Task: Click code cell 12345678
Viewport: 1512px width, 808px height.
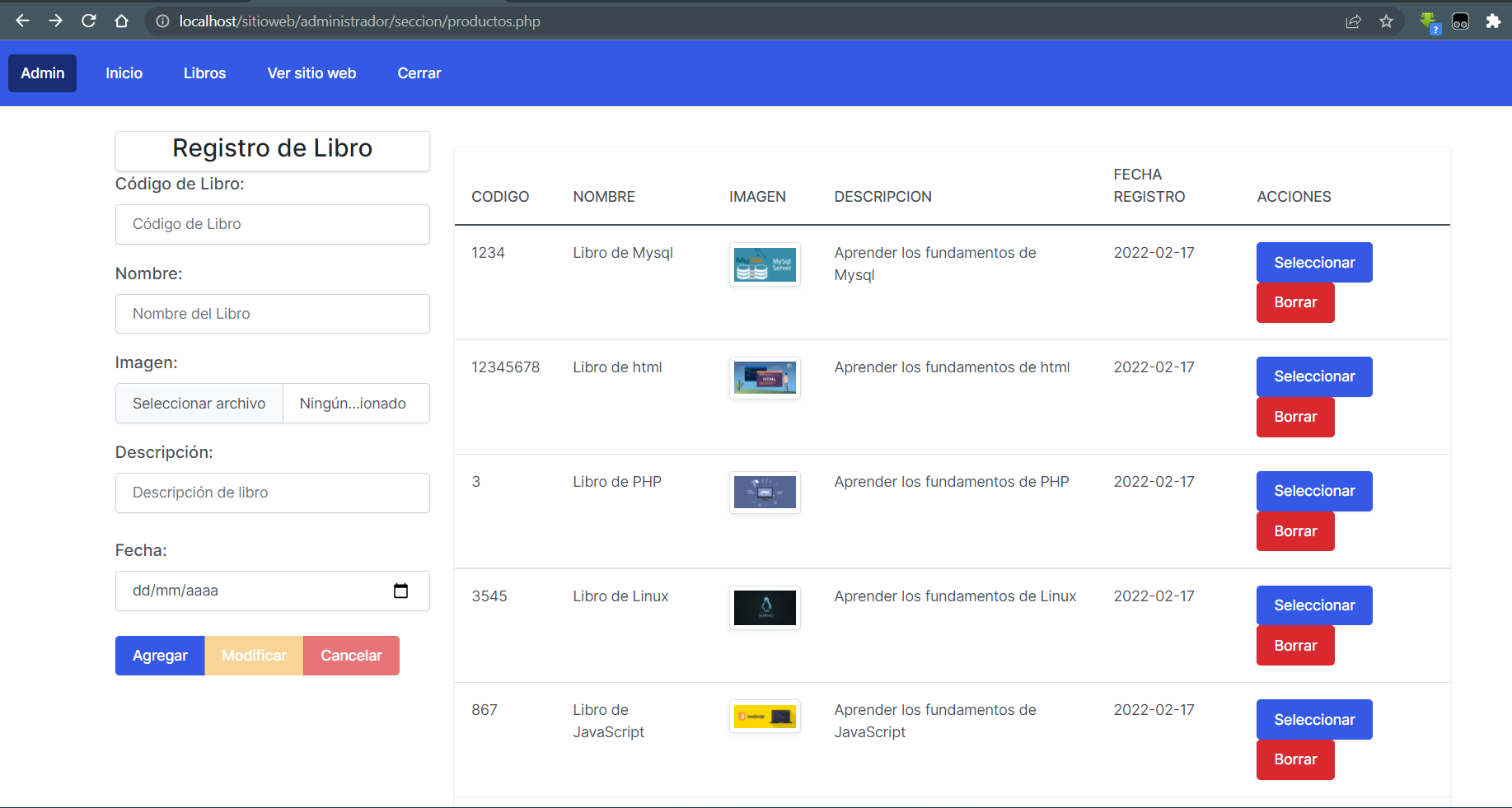Action: 505,367
